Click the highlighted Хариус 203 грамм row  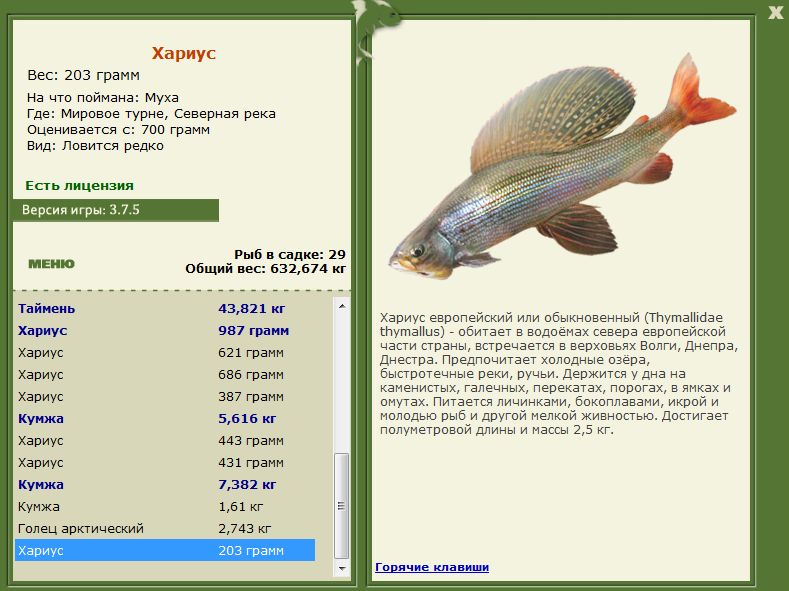point(165,550)
